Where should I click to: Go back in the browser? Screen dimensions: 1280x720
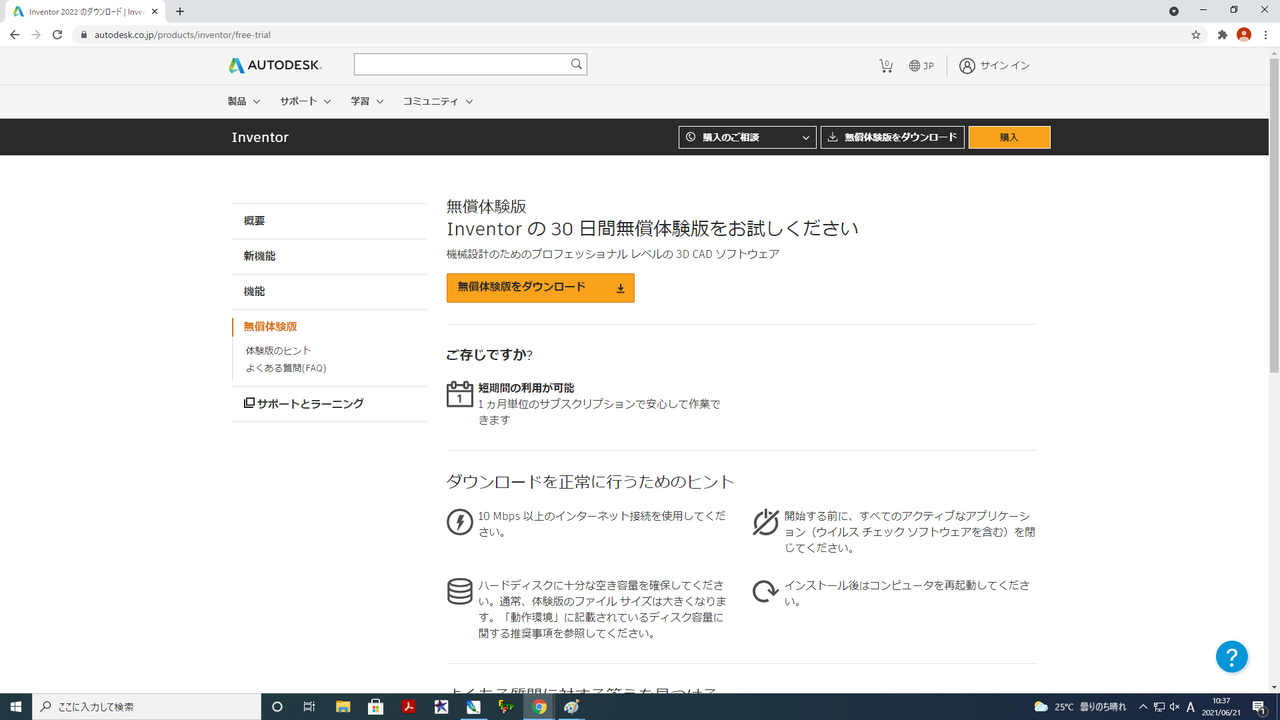[x=14, y=34]
